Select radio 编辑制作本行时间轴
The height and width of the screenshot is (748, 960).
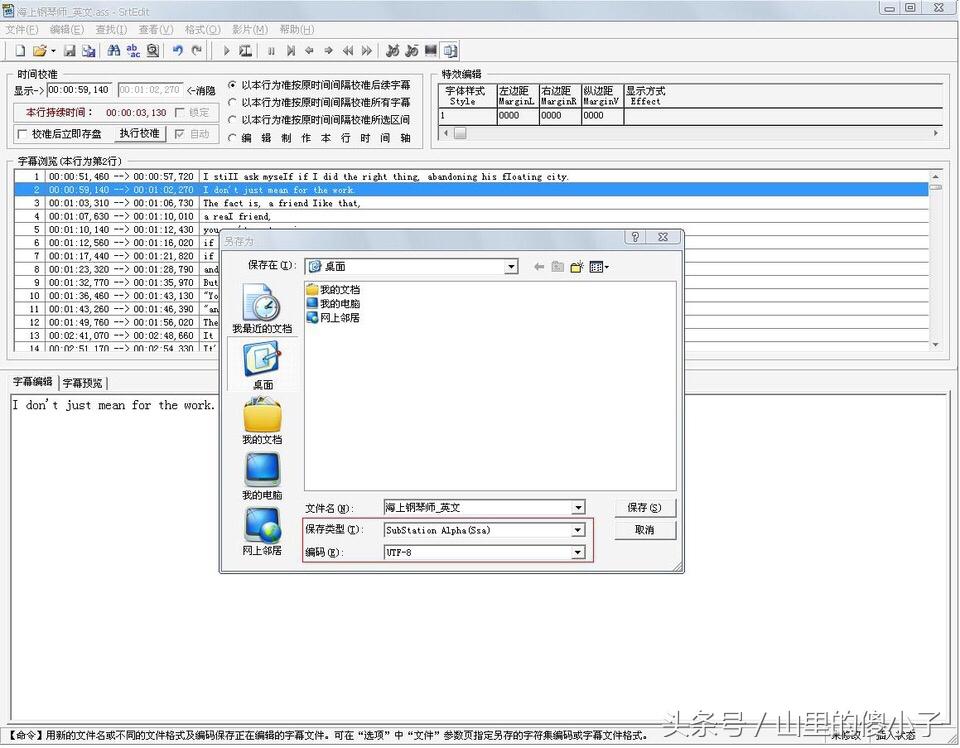pyautogui.click(x=233, y=138)
